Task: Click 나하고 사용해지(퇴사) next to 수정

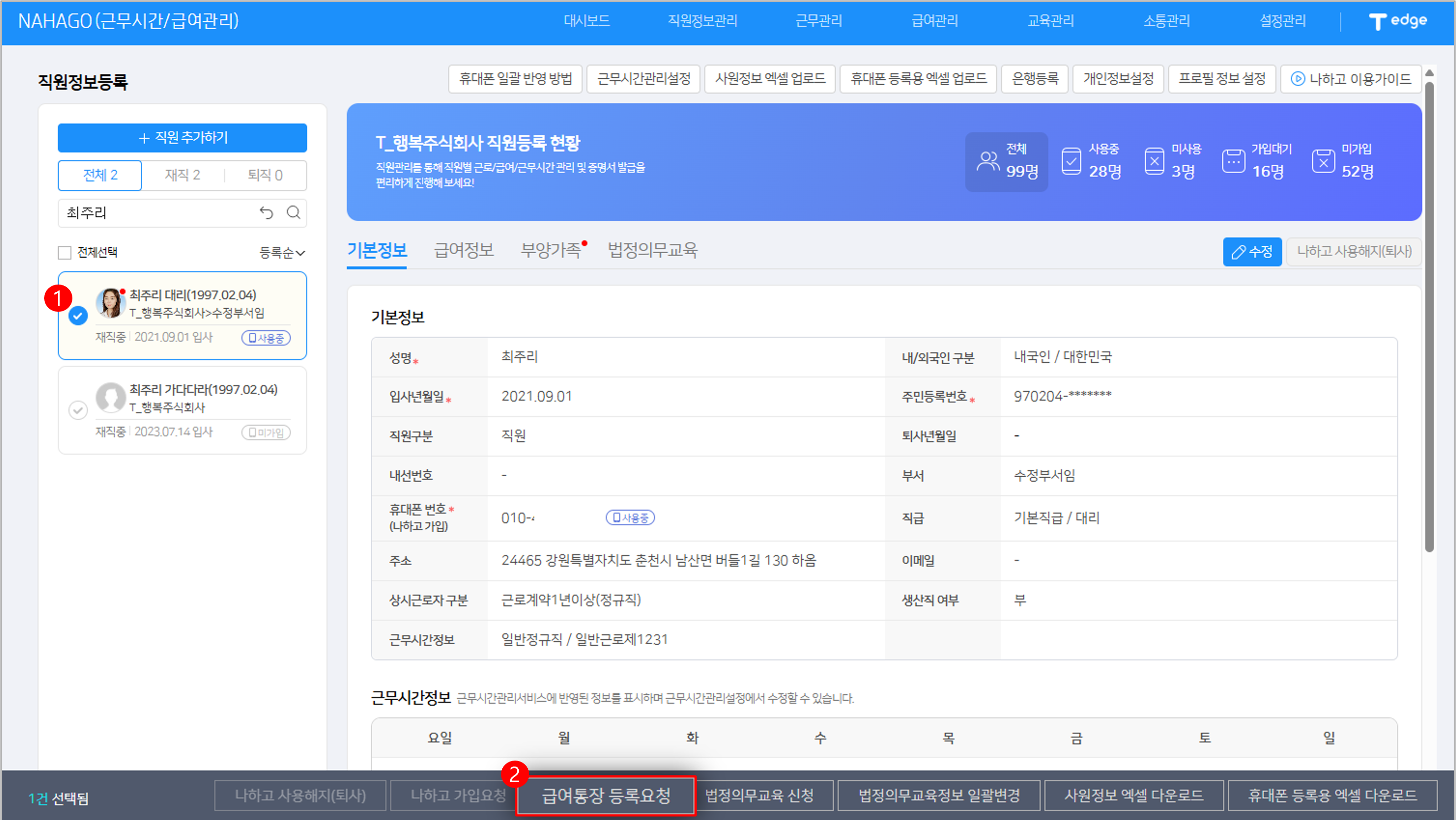Action: pos(1354,251)
